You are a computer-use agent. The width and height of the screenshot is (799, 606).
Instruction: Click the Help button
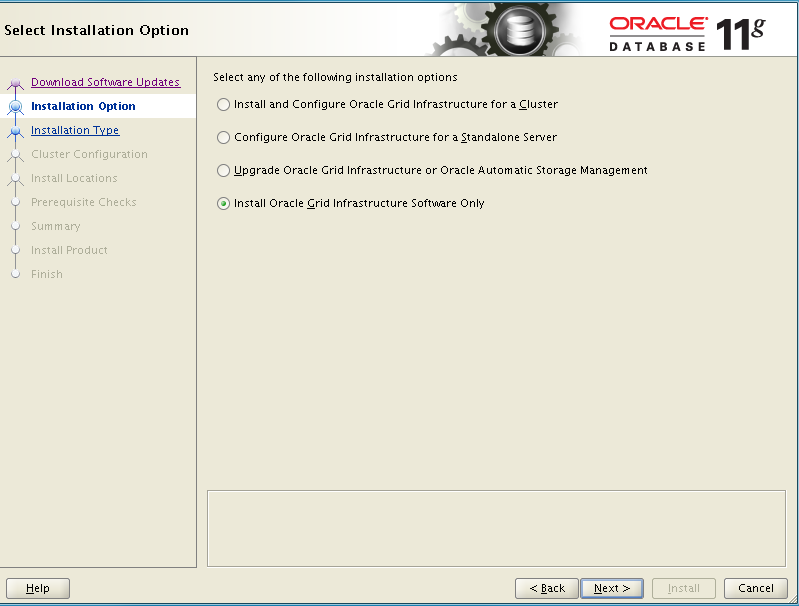coord(38,588)
